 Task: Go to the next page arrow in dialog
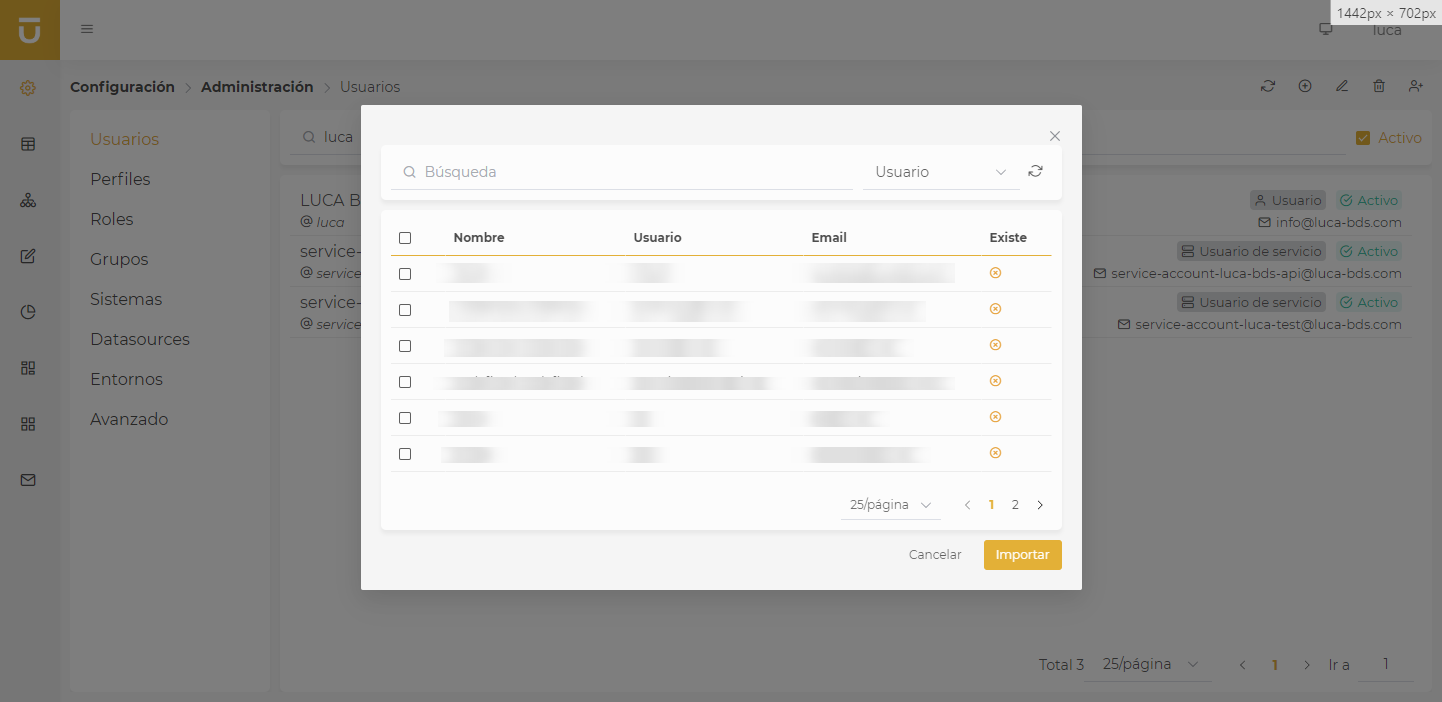point(1040,505)
